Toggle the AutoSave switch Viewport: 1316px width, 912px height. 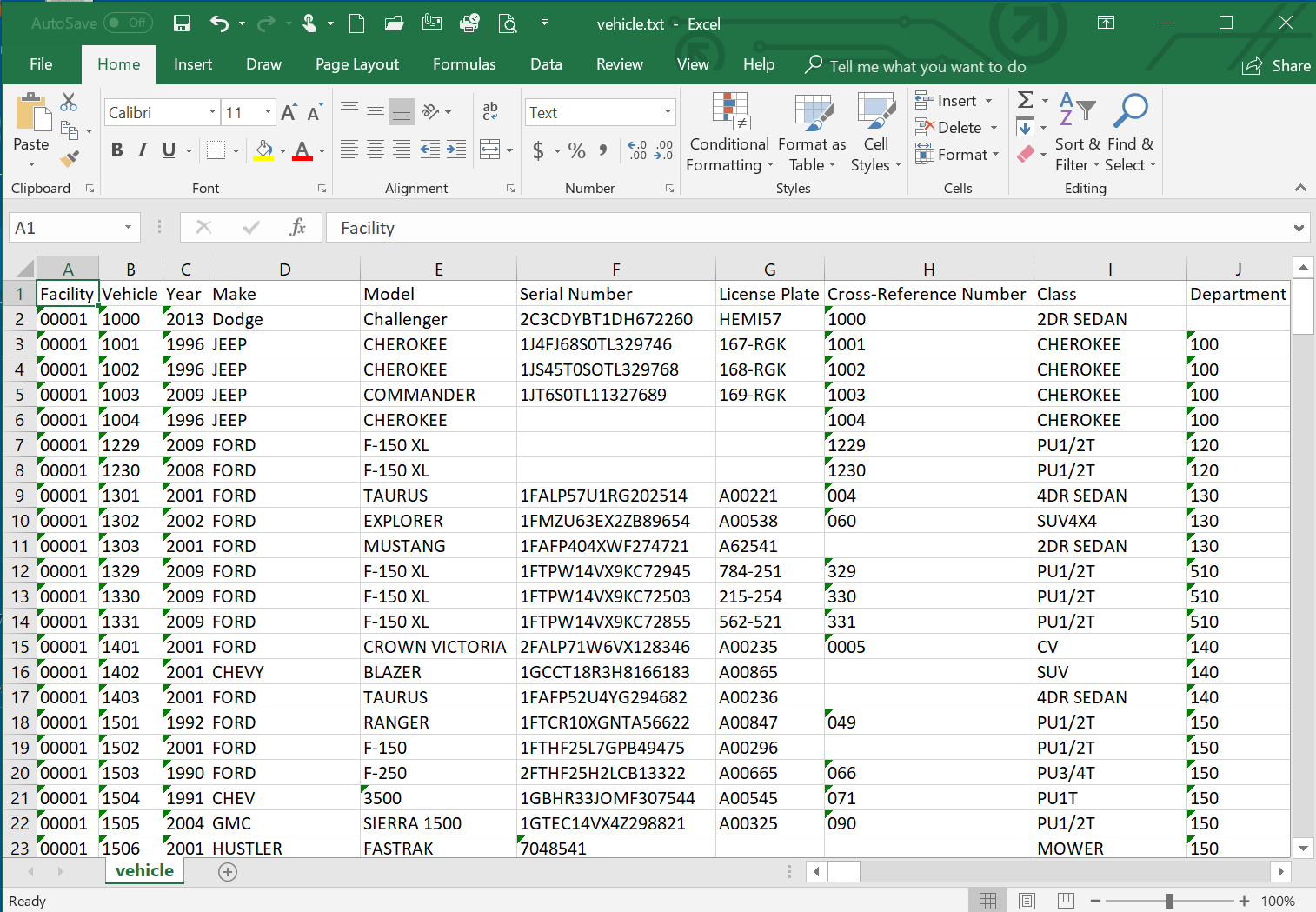(x=129, y=23)
